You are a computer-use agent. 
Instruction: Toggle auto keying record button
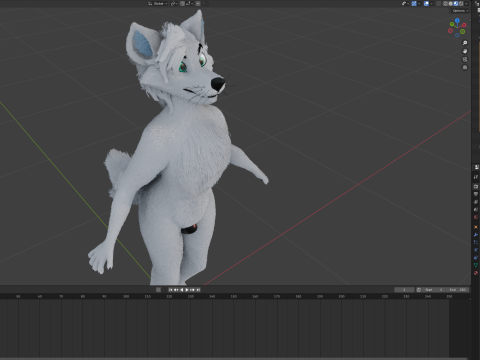pyautogui.click(x=158, y=290)
